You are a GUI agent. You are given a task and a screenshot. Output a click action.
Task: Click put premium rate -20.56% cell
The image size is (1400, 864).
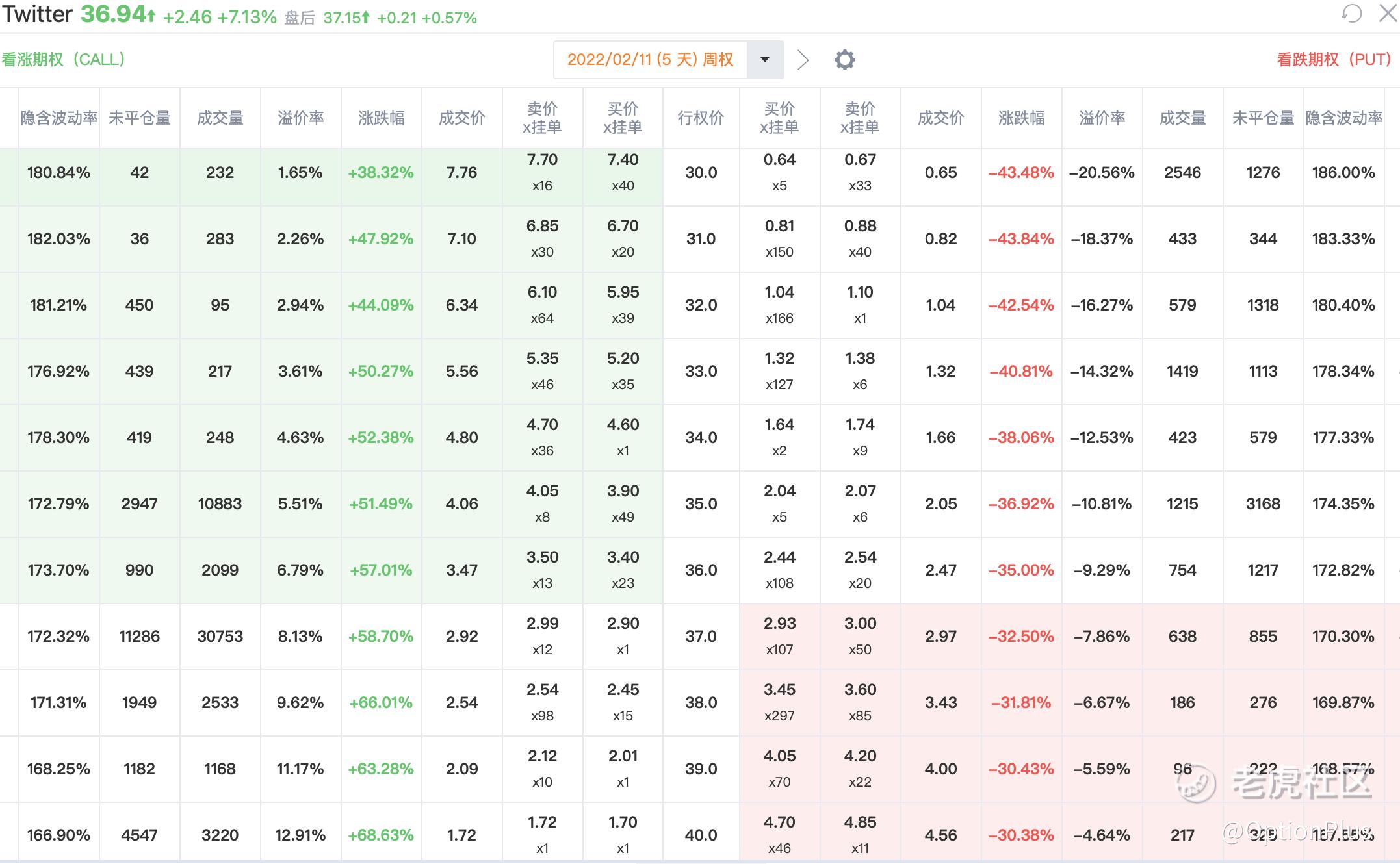1102,173
